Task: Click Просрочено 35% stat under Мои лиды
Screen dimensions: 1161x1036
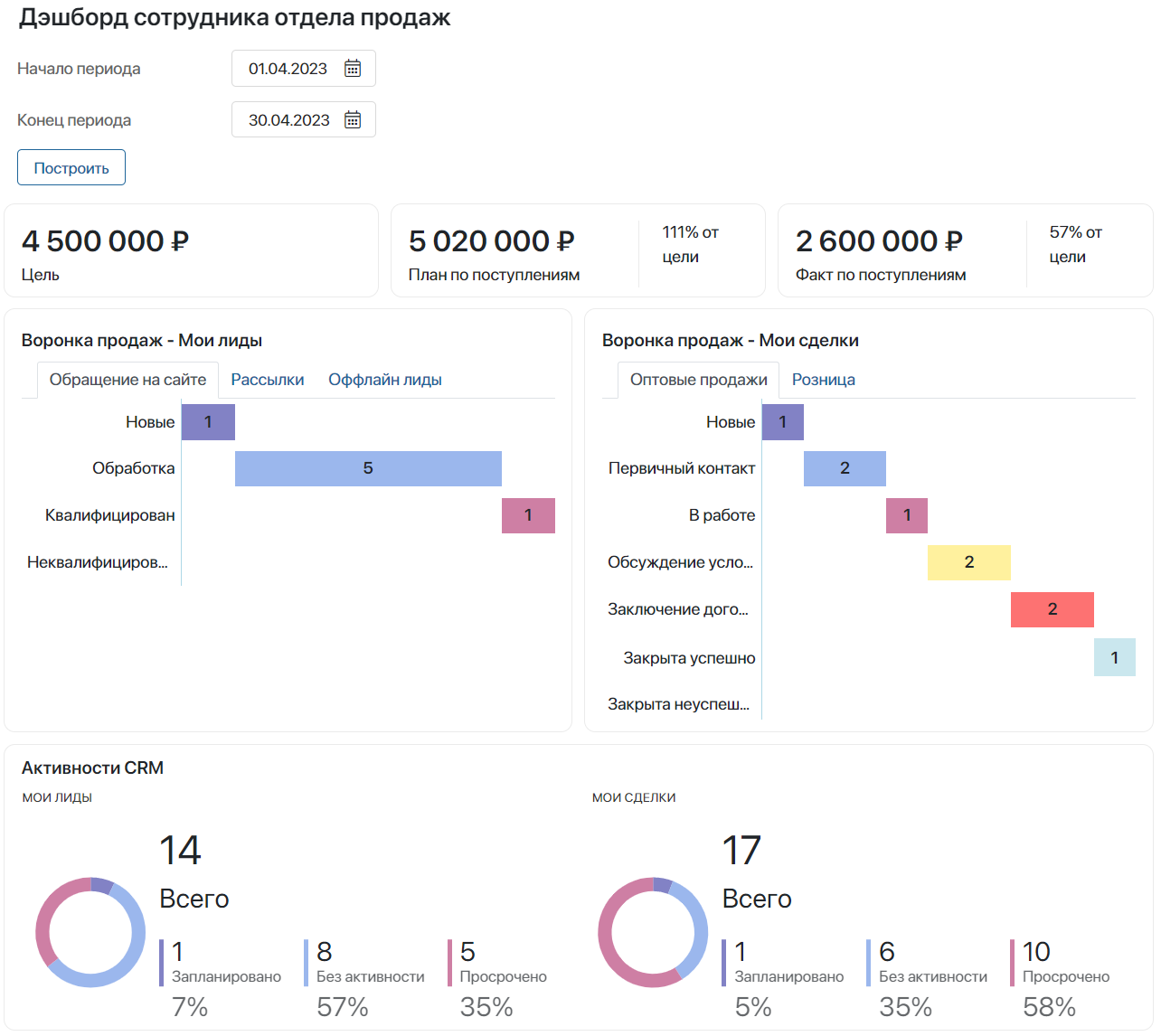Action: [498, 979]
